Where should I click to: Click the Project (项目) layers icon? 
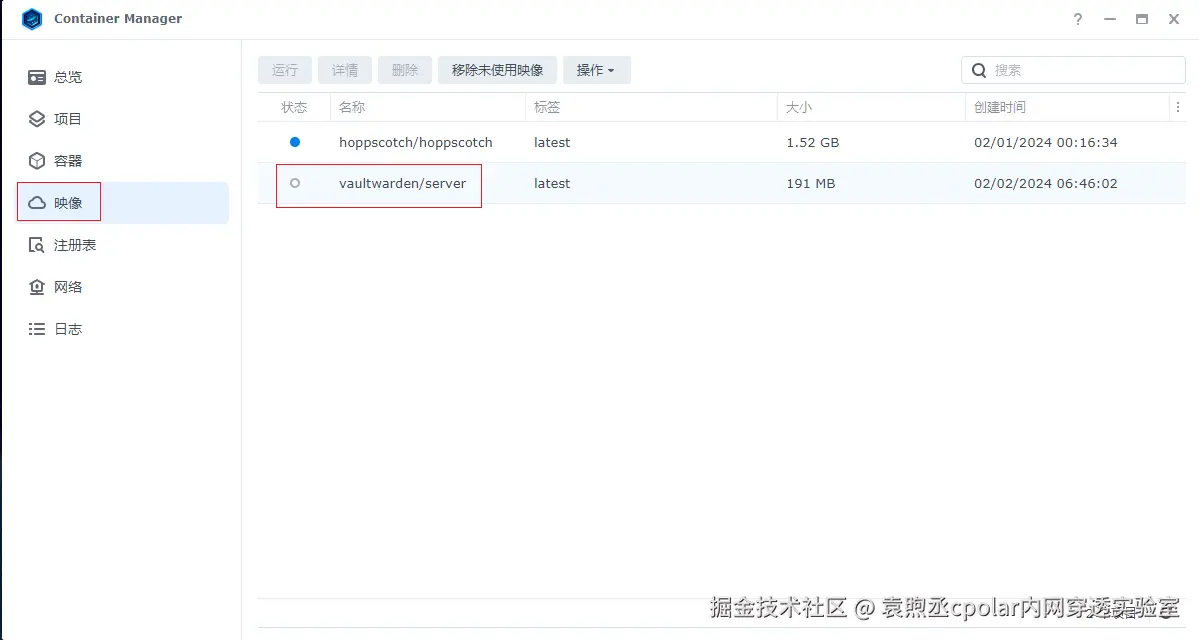coord(37,119)
